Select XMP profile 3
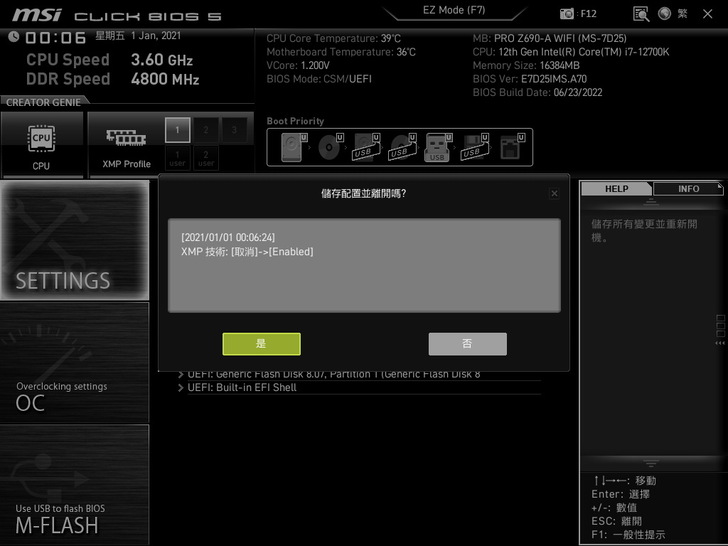Screen dimensions: 728x546 tap(234, 130)
